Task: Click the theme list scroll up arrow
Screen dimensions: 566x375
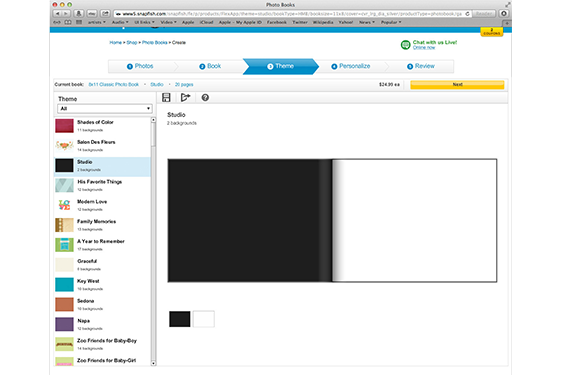Action: click(153, 119)
